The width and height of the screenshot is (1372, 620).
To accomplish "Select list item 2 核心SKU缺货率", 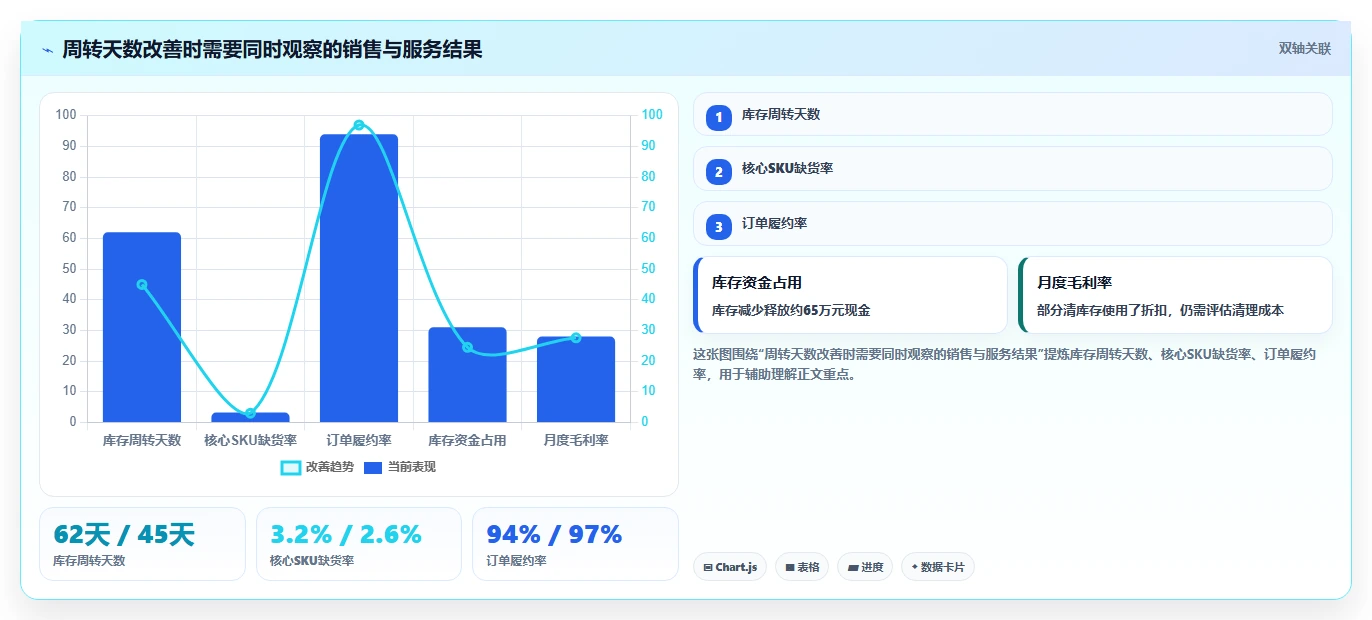I will tap(1012, 169).
